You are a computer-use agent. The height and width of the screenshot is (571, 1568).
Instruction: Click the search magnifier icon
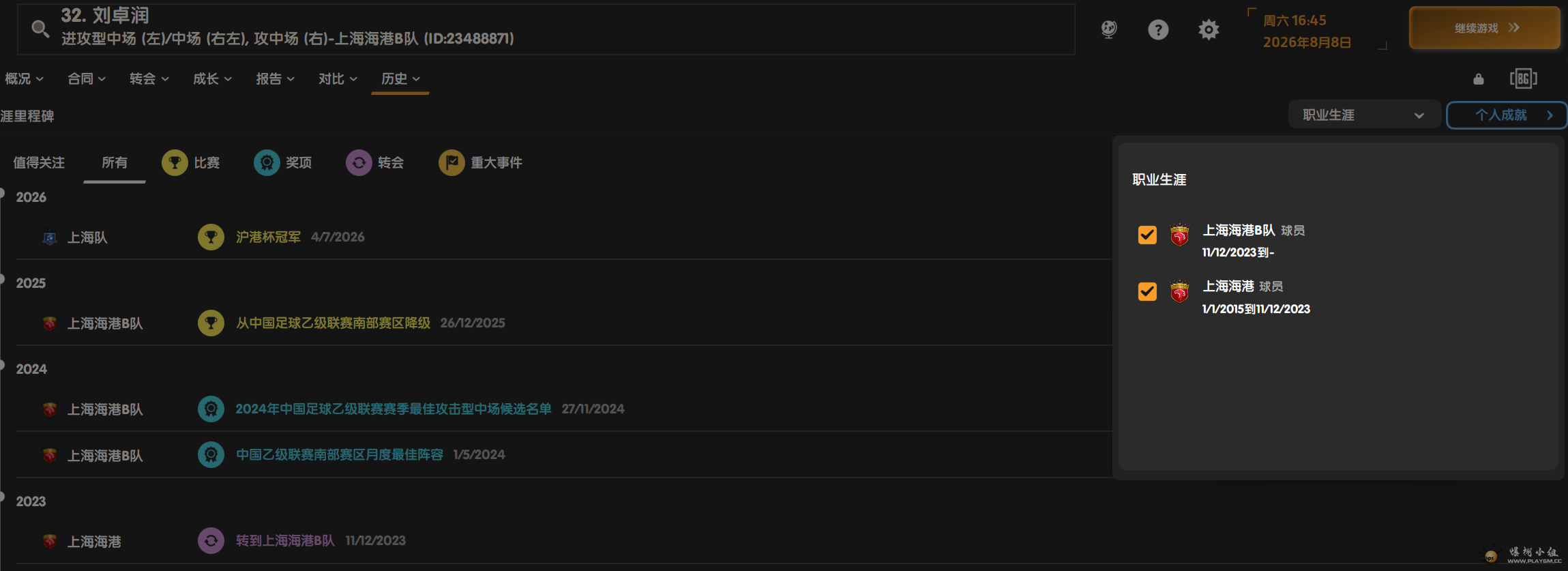[x=40, y=29]
